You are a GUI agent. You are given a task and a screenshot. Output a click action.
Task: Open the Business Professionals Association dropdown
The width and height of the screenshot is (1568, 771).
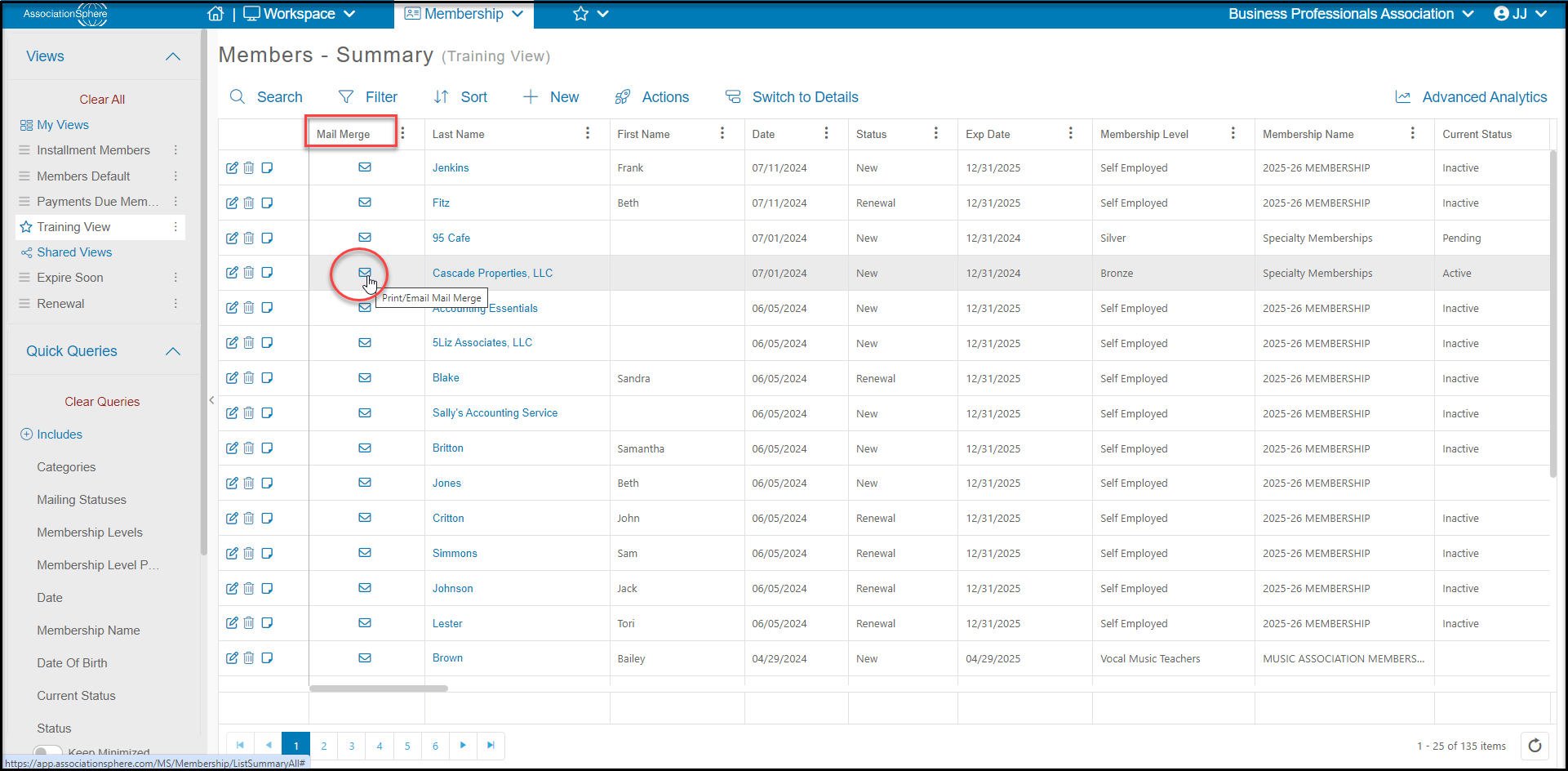[x=1351, y=14]
